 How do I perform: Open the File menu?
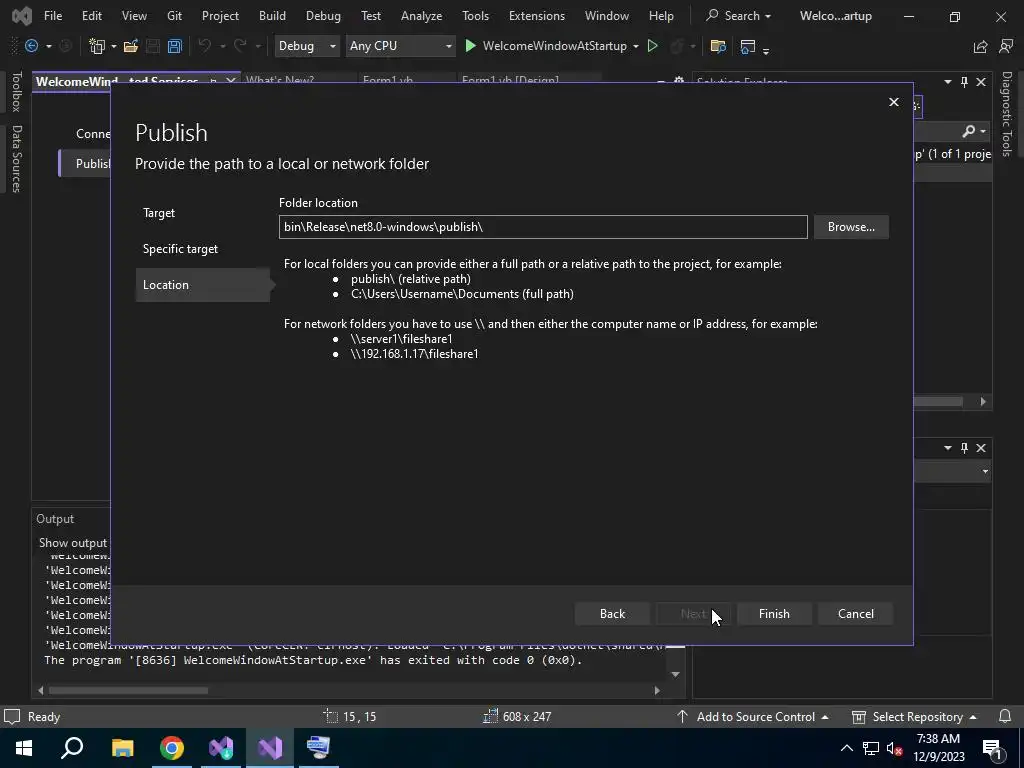(x=53, y=16)
